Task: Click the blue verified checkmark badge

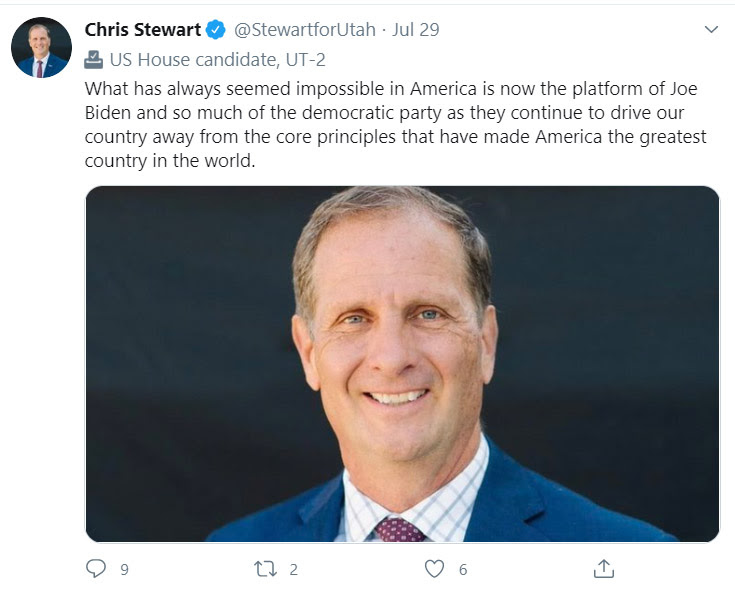Action: [x=216, y=30]
